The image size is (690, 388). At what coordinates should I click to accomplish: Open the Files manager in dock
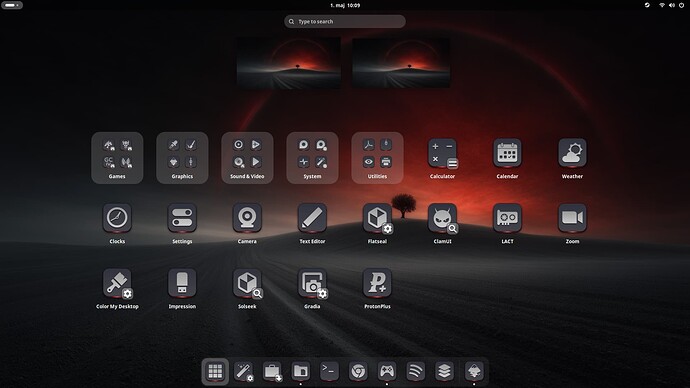click(x=301, y=371)
